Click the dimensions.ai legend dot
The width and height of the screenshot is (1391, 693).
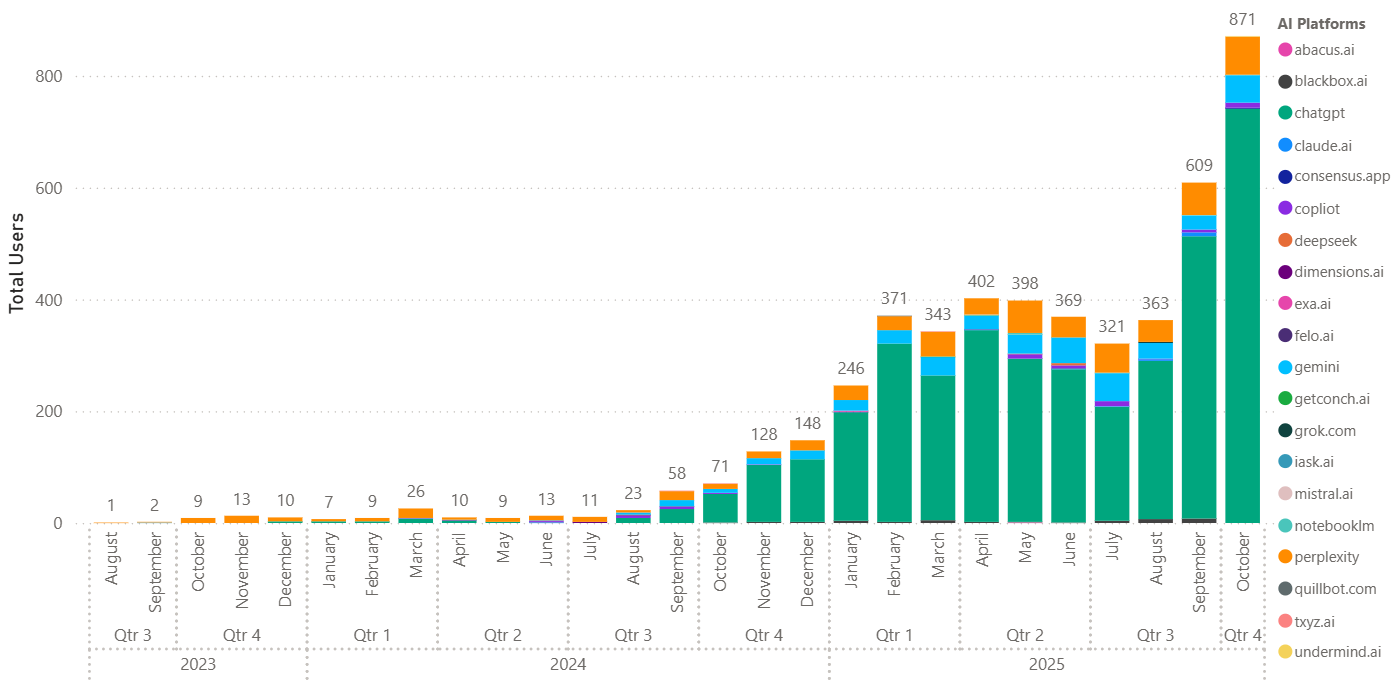pos(1285,271)
